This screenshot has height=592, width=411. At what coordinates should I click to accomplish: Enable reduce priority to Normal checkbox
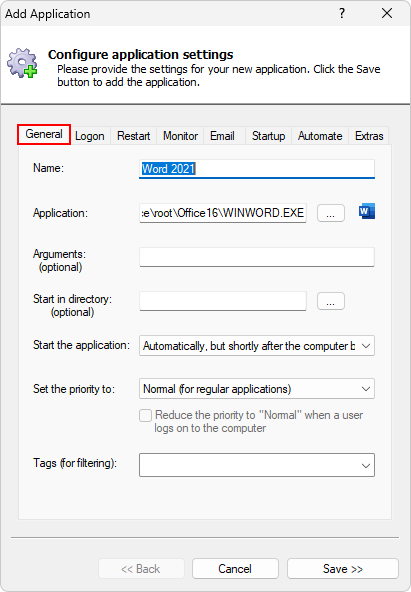[x=145, y=415]
